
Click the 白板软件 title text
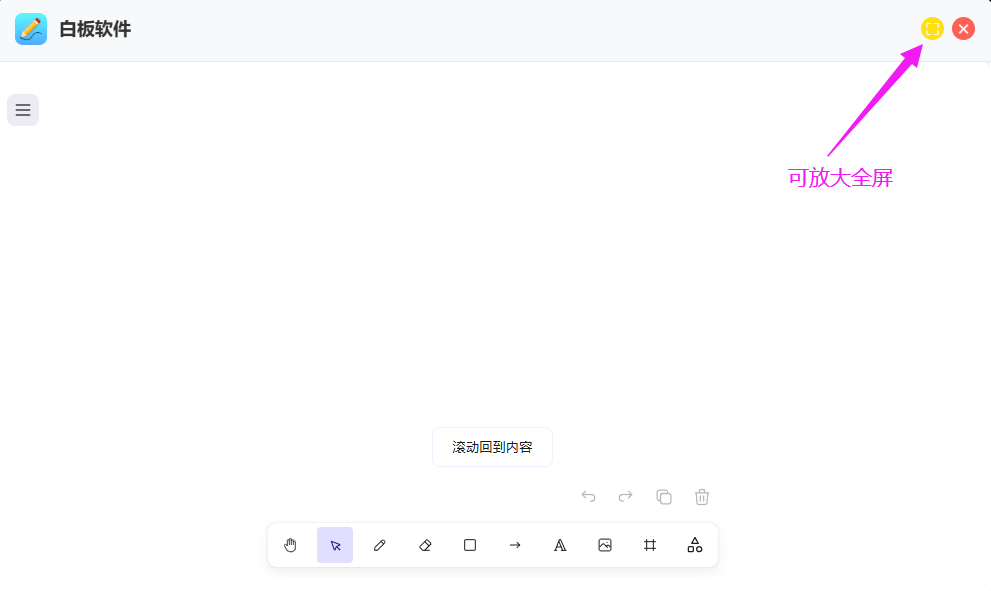(95, 29)
